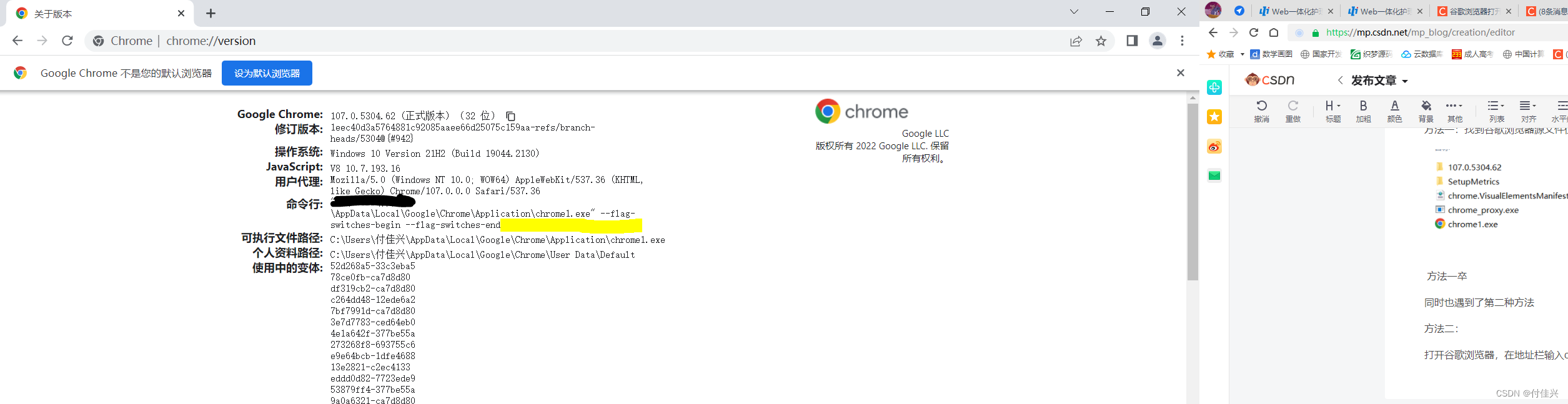Switch to the 谷歌浏览器打开 tab
The width and height of the screenshot is (1568, 404).
1474,11
